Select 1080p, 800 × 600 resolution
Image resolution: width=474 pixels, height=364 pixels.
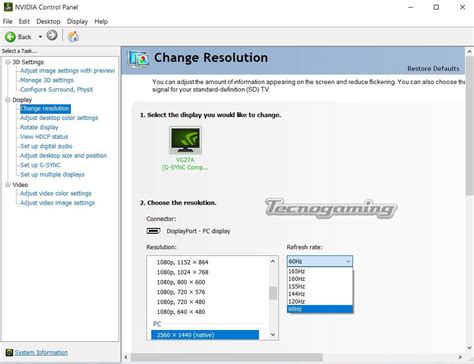[181, 282]
